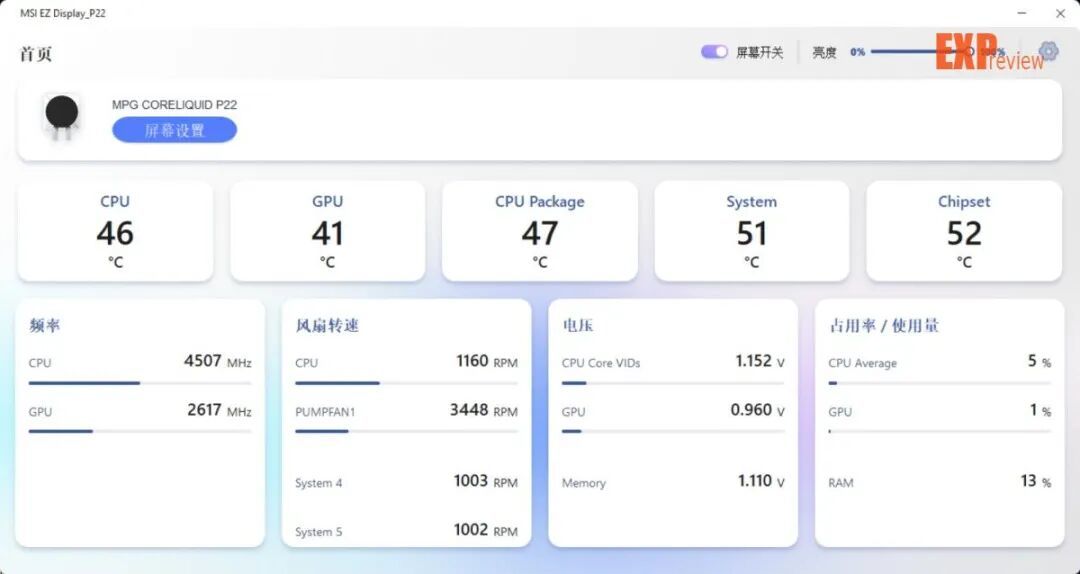Click the Memory voltage label

coord(583,483)
